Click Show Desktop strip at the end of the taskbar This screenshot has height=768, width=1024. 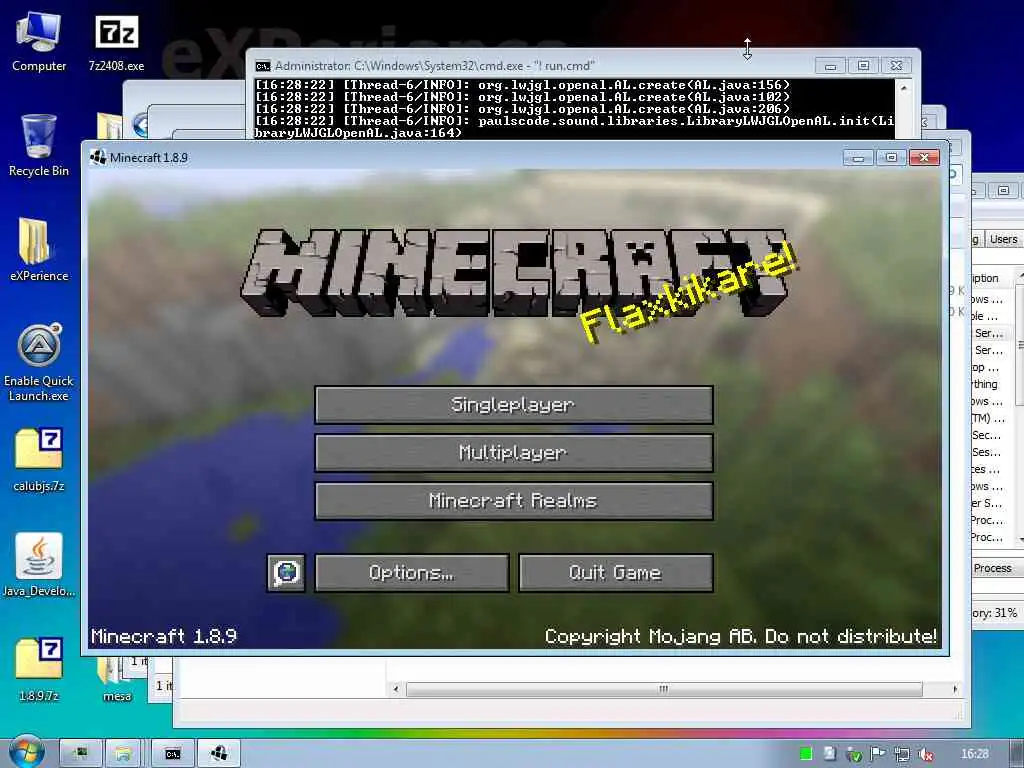pyautogui.click(x=1017, y=754)
